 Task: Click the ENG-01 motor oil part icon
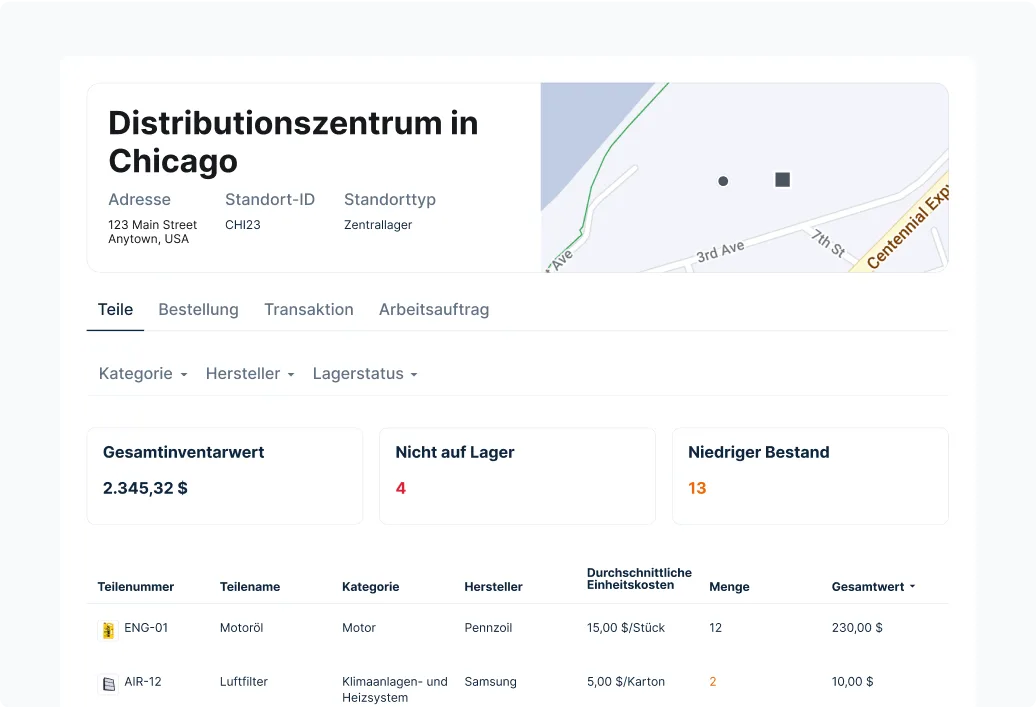[108, 630]
